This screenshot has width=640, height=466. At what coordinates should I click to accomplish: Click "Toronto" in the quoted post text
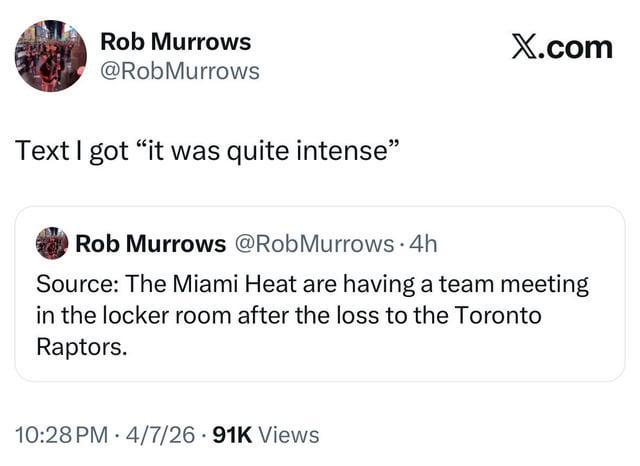tap(497, 316)
